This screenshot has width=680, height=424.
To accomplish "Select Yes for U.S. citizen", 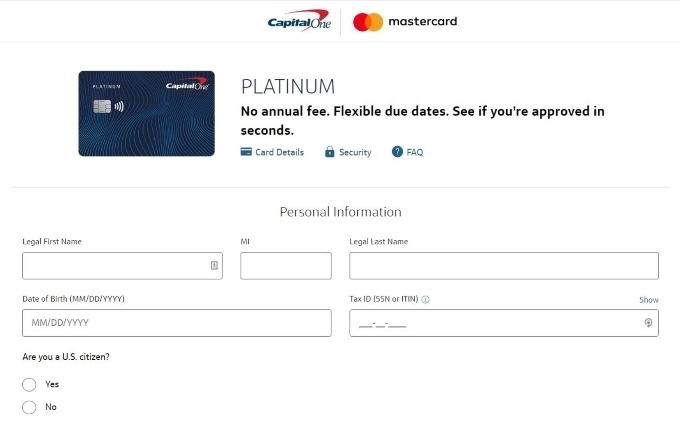I will click(x=29, y=385).
